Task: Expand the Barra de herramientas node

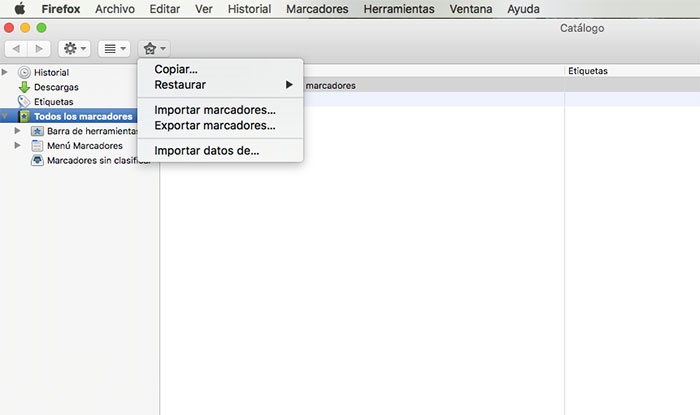Action: click(18, 131)
